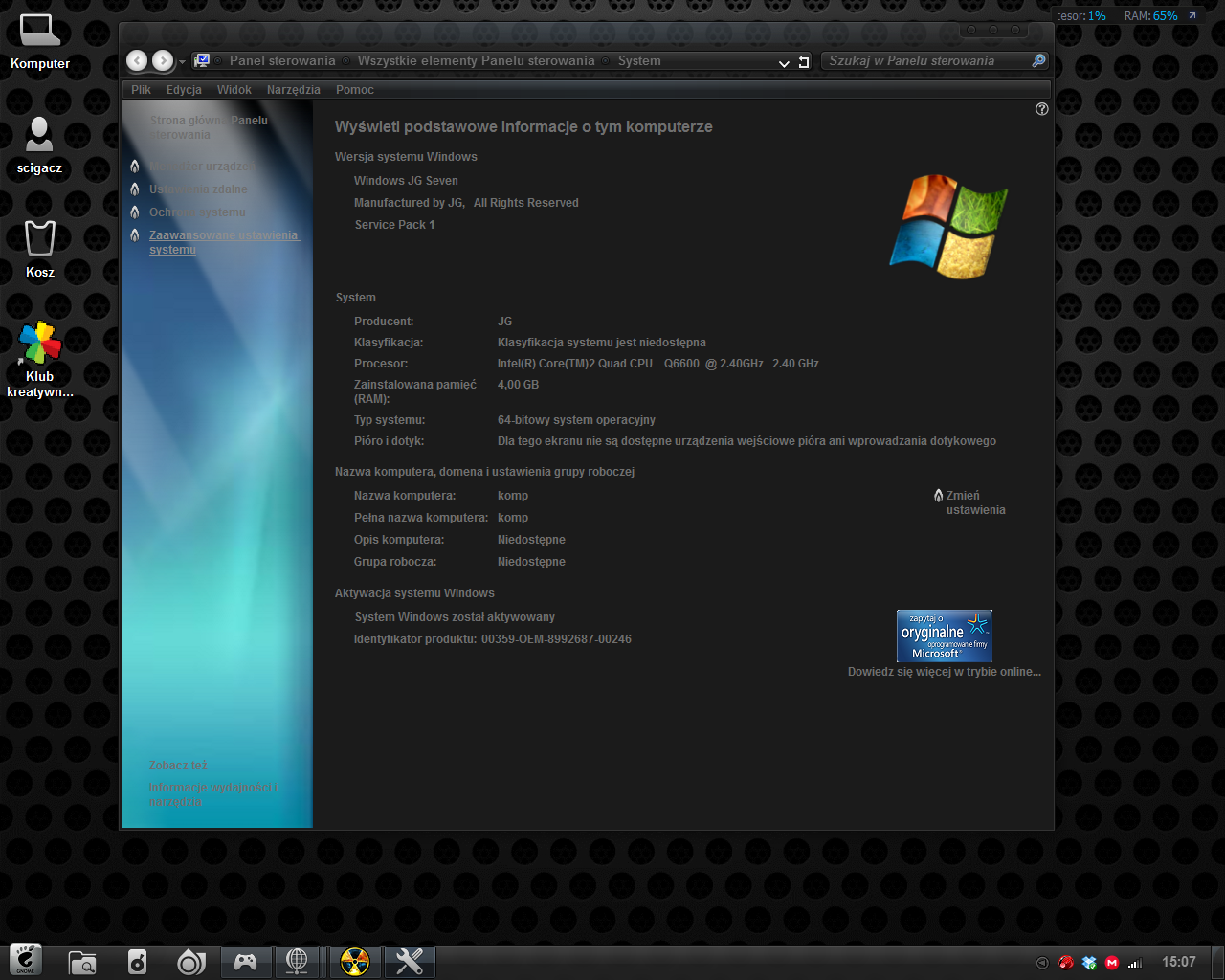Click the red M tray icon
1225x980 pixels.
click(1112, 963)
